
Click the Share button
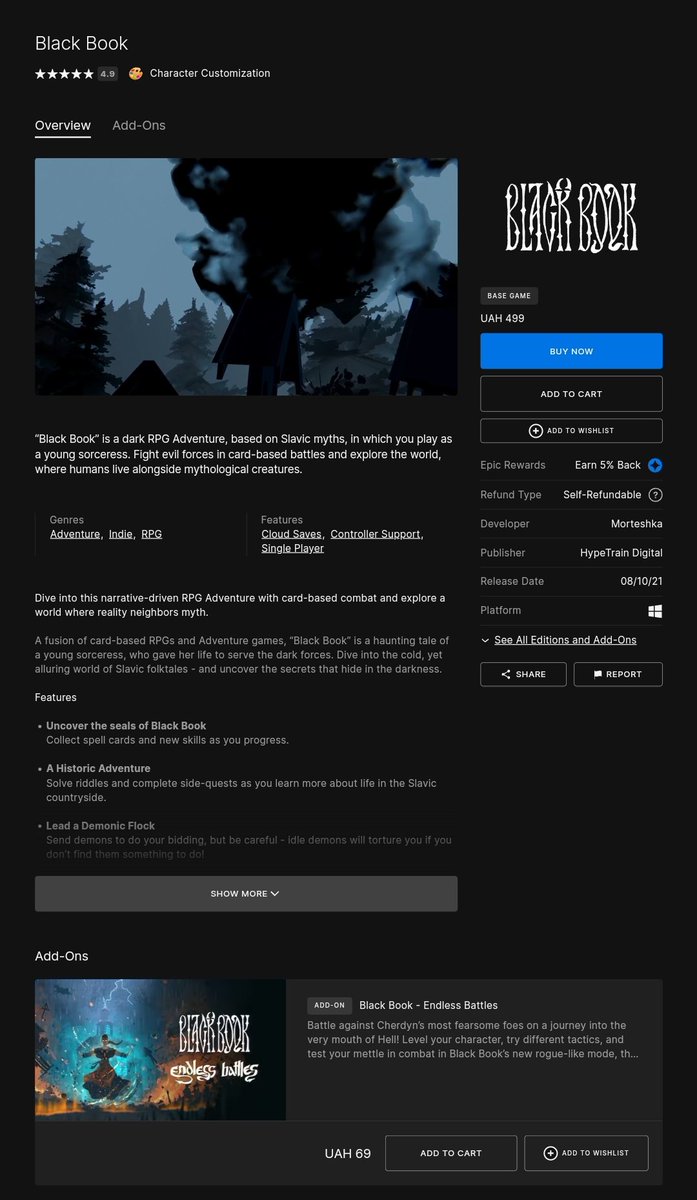pyautogui.click(x=523, y=674)
